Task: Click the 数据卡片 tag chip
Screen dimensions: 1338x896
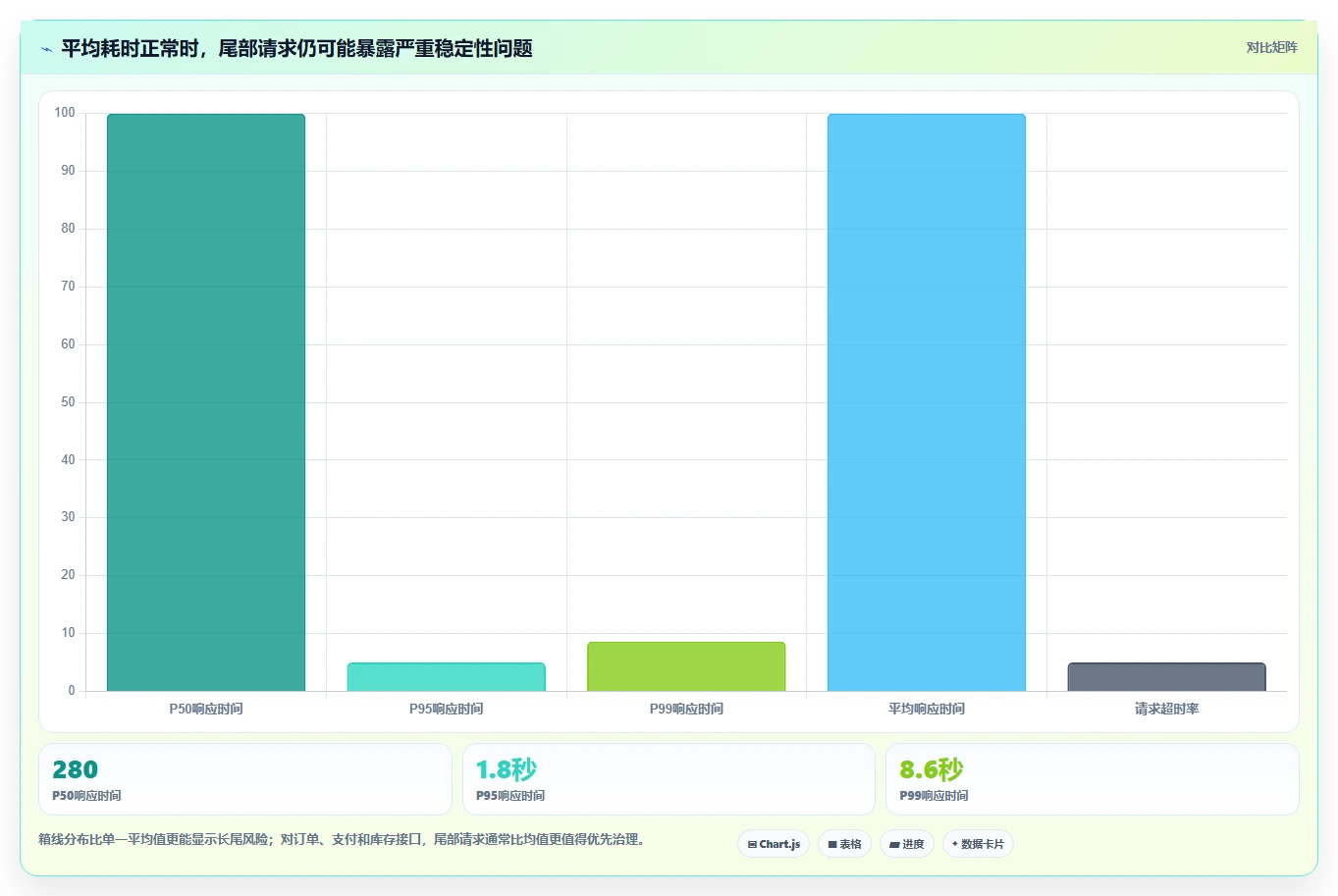Action: [x=978, y=844]
